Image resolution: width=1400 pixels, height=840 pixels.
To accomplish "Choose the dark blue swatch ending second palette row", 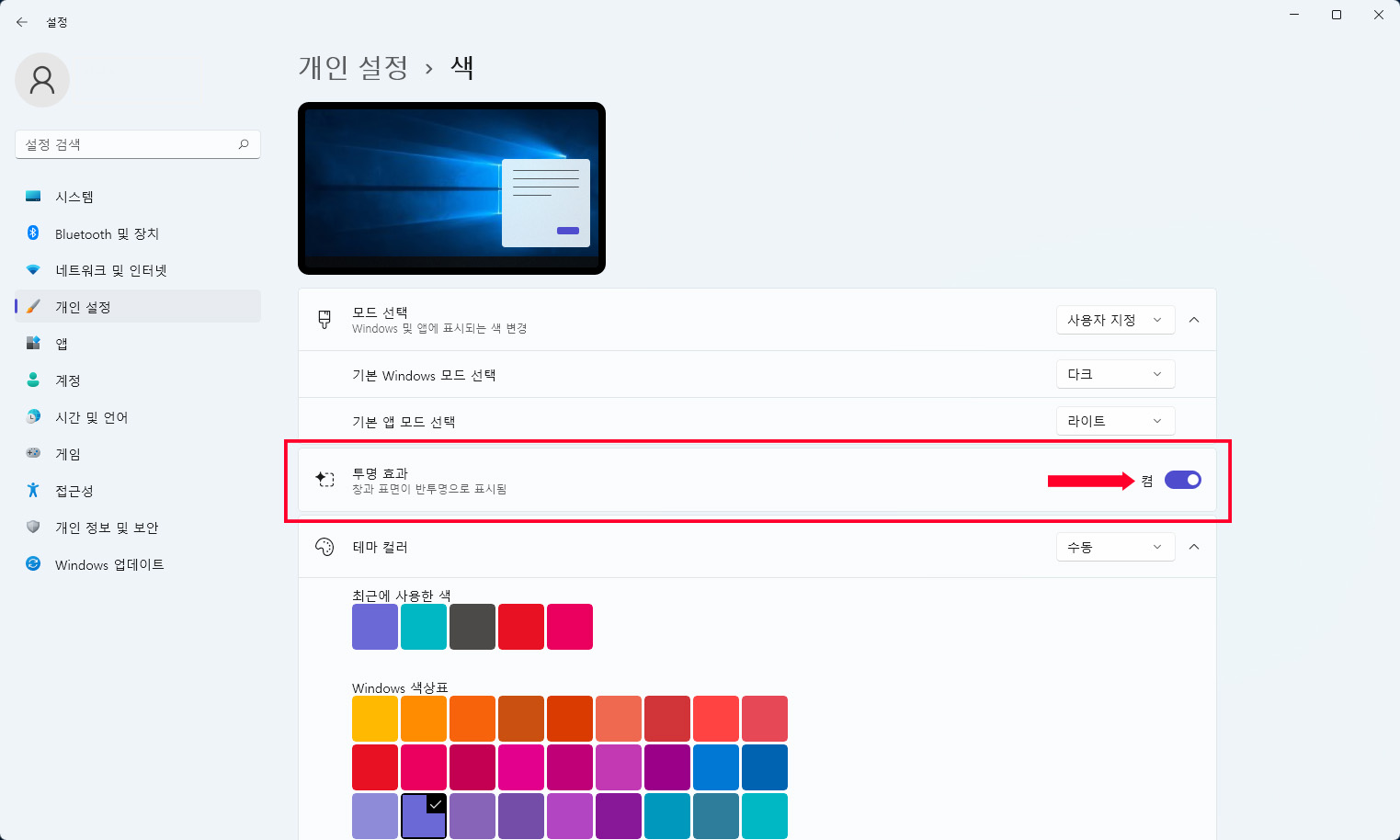I will pos(765,767).
